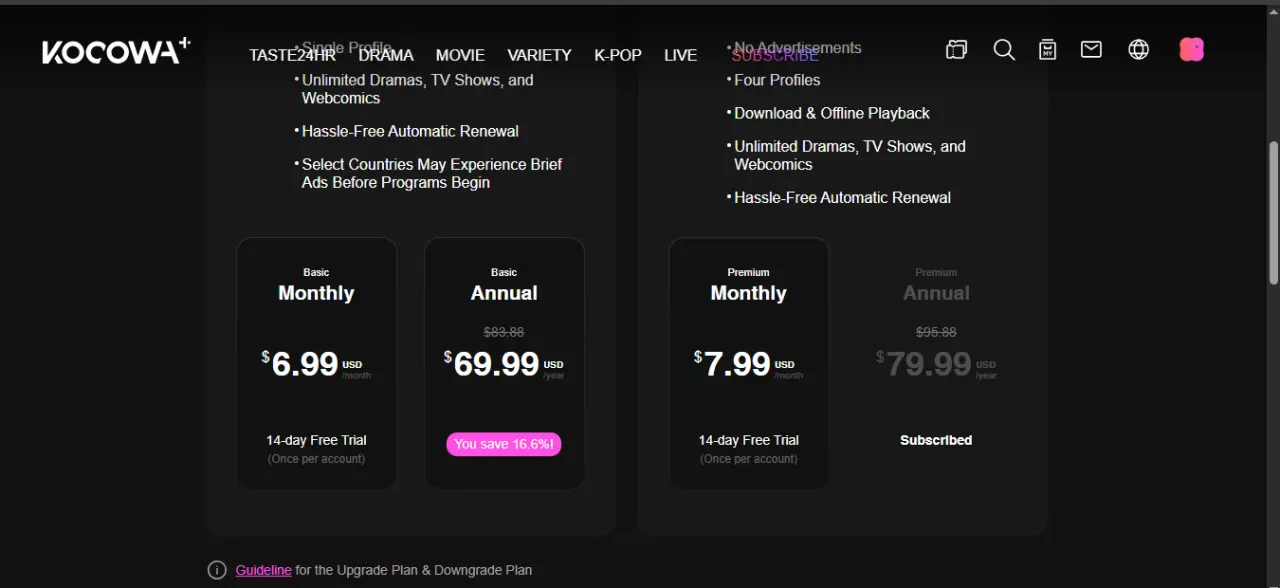
Task: Open the mail envelope icon
Action: (1091, 49)
